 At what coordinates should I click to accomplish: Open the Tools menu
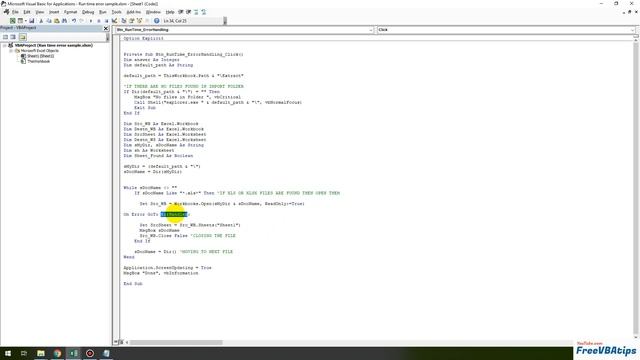pyautogui.click(x=116, y=12)
